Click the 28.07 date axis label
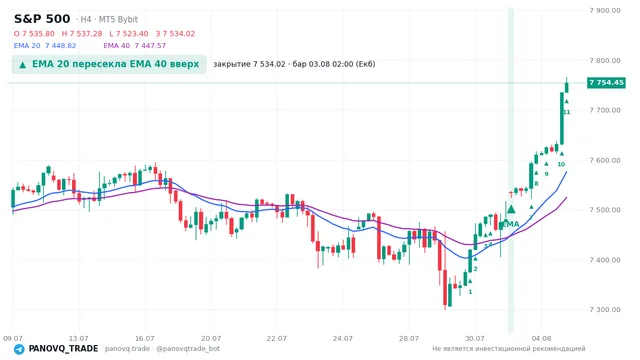640x360 pixels. coord(409,338)
